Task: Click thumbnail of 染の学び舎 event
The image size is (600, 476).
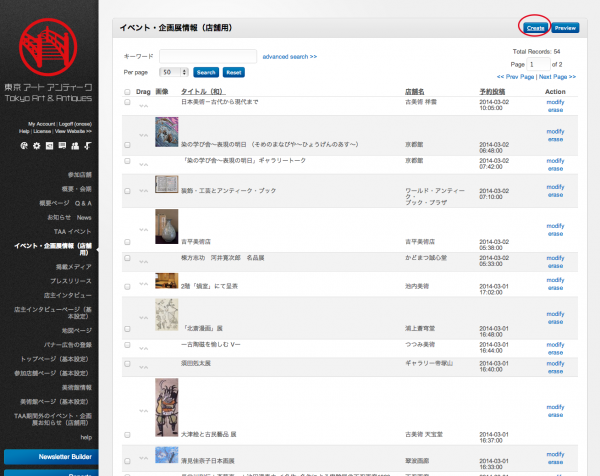Action: [x=166, y=130]
